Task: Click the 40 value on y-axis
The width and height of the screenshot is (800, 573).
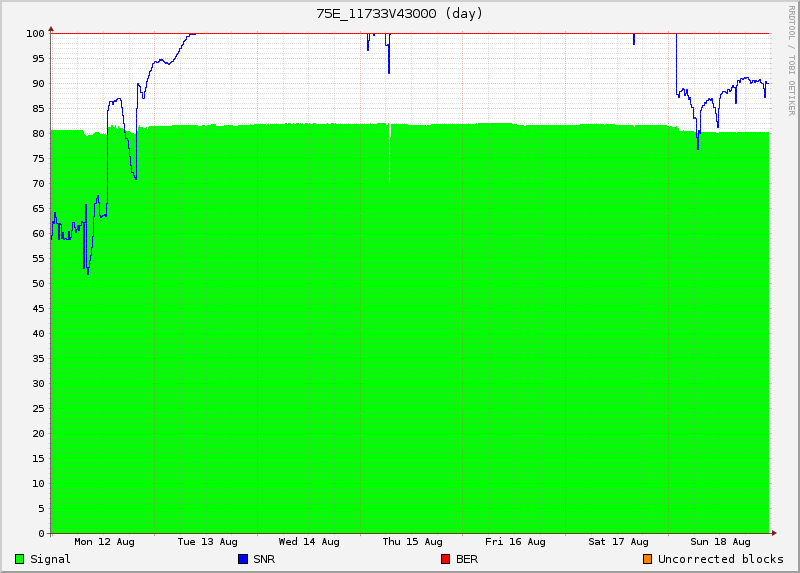Action: 38,334
